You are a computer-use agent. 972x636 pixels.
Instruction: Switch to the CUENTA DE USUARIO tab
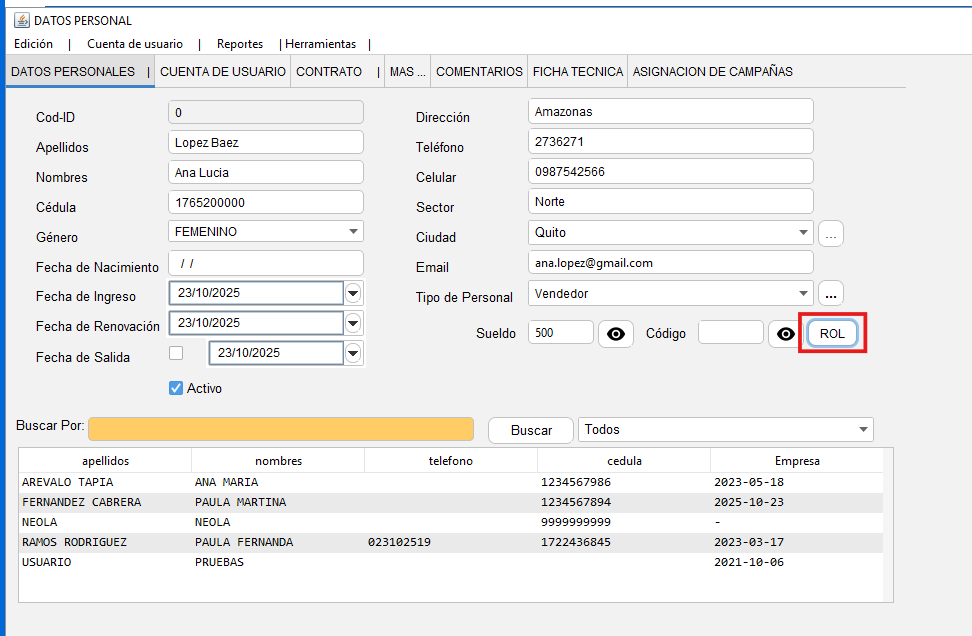click(223, 72)
